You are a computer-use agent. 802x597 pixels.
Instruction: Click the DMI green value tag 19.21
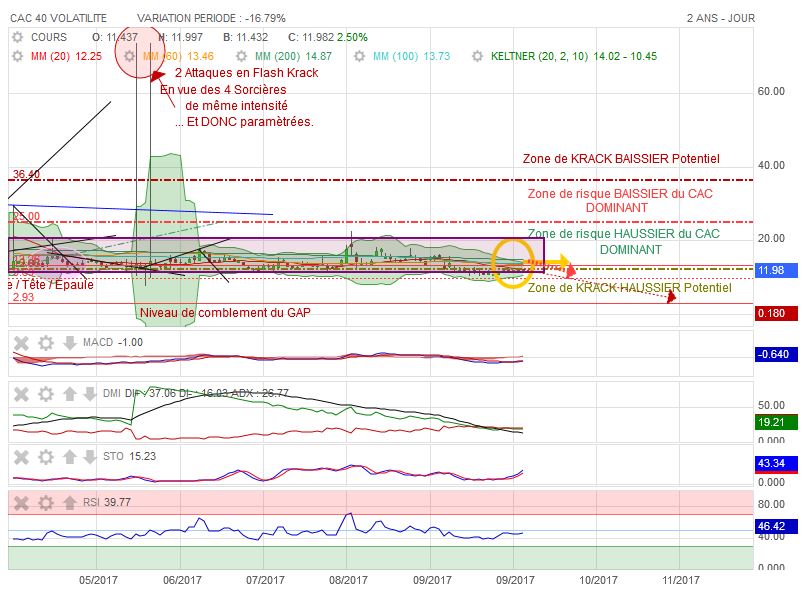coord(776,422)
